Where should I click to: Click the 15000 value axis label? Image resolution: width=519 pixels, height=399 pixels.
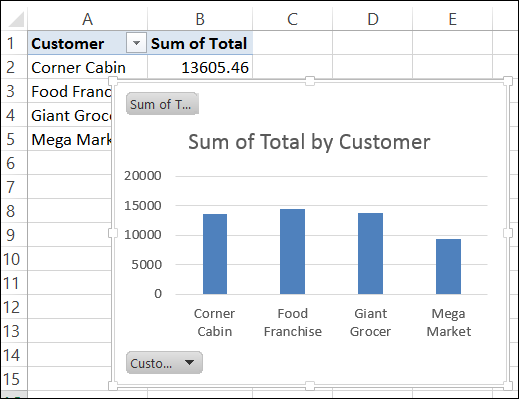pyautogui.click(x=143, y=205)
